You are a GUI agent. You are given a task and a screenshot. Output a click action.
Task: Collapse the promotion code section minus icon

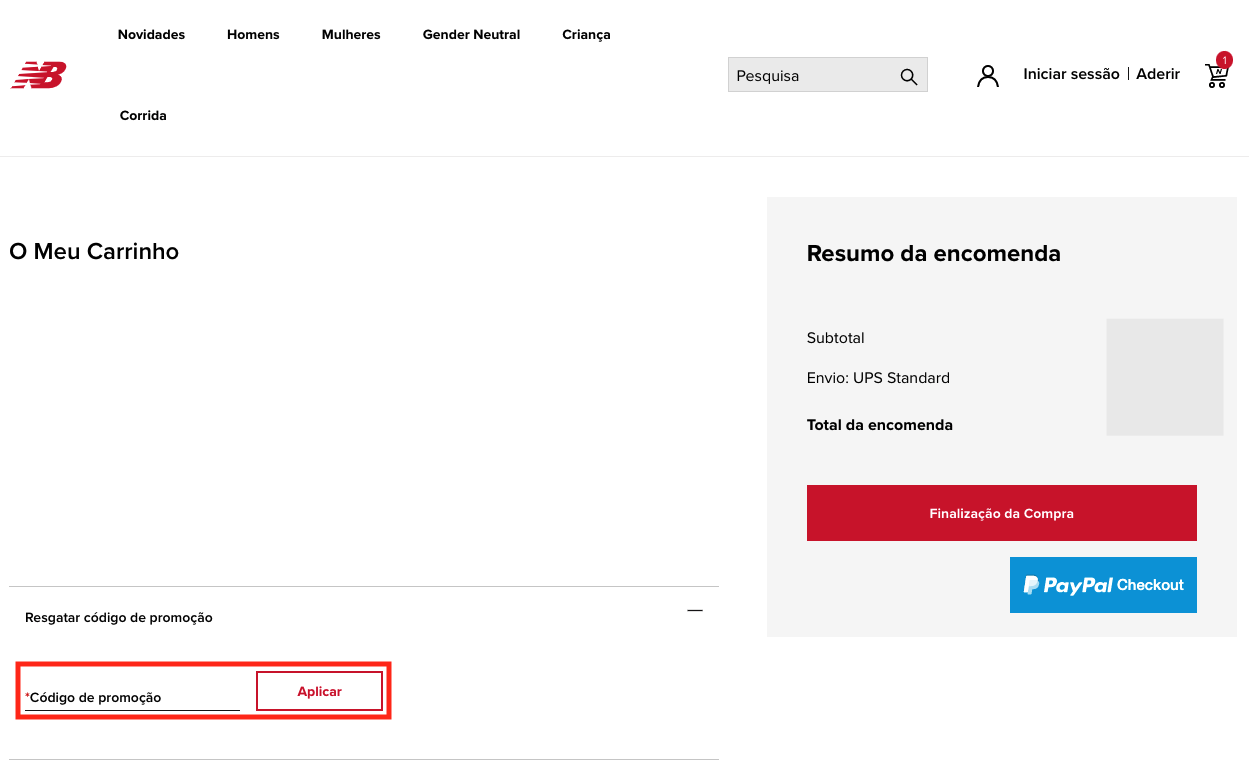[695, 610]
